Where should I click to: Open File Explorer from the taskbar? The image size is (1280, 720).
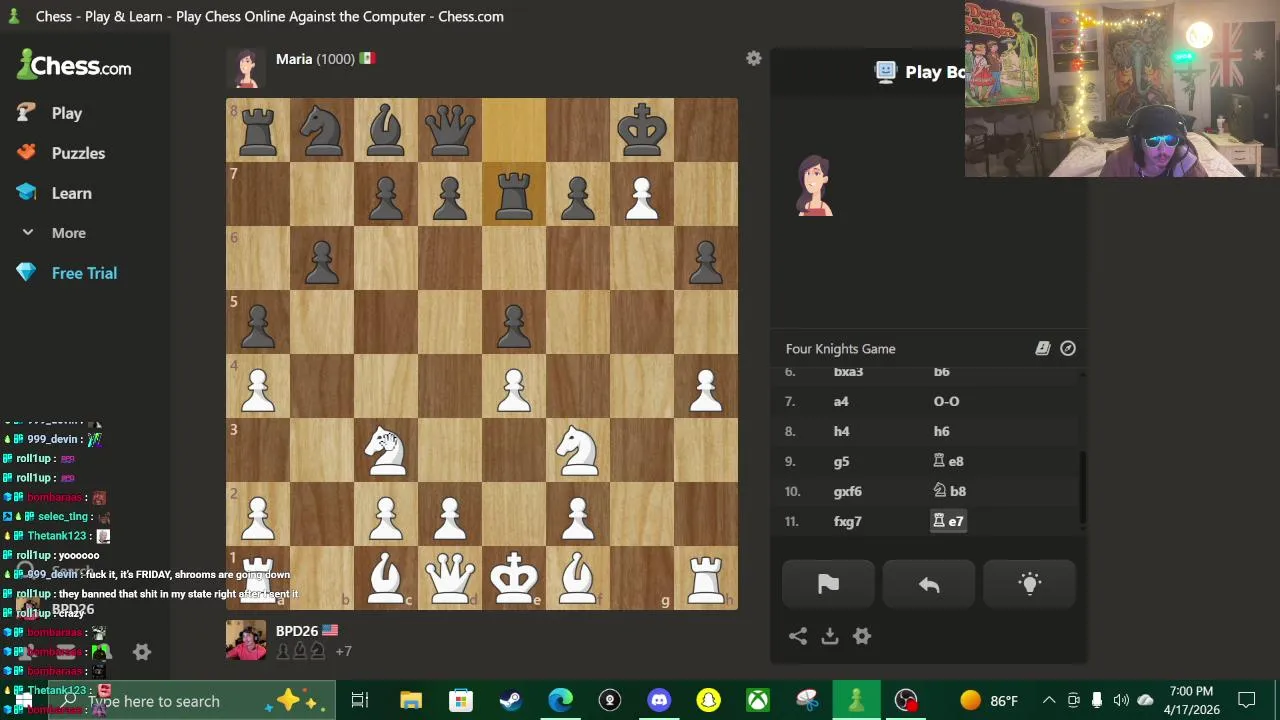pyautogui.click(x=411, y=701)
